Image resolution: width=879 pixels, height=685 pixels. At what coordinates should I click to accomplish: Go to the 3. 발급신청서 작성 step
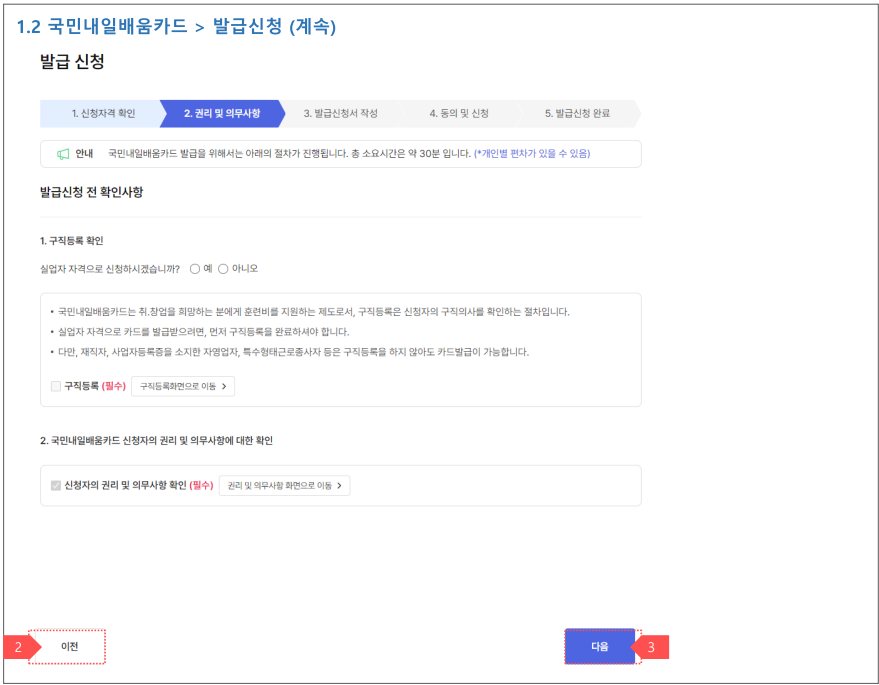pos(340,113)
